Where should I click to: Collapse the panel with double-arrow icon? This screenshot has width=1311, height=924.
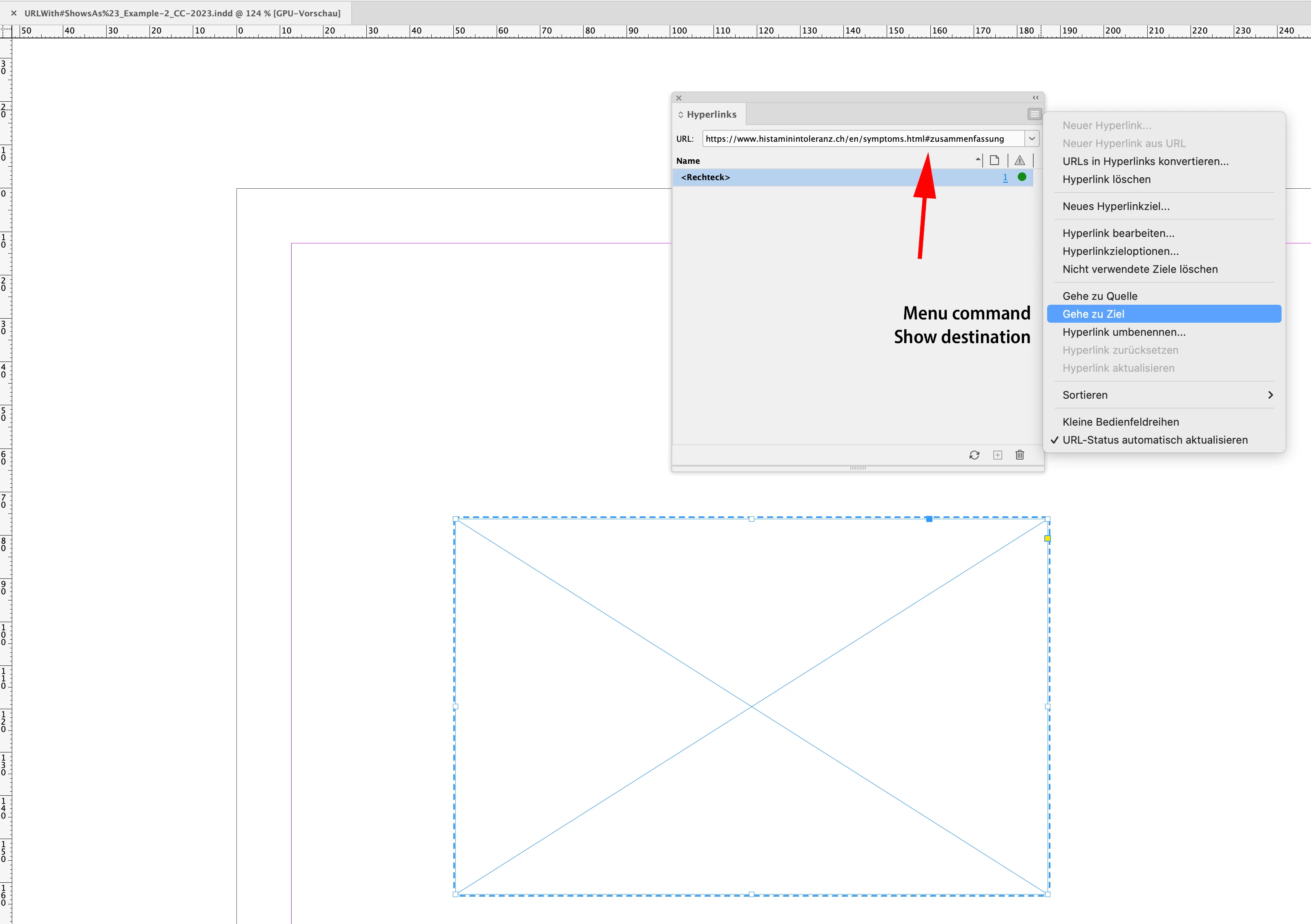click(1035, 98)
